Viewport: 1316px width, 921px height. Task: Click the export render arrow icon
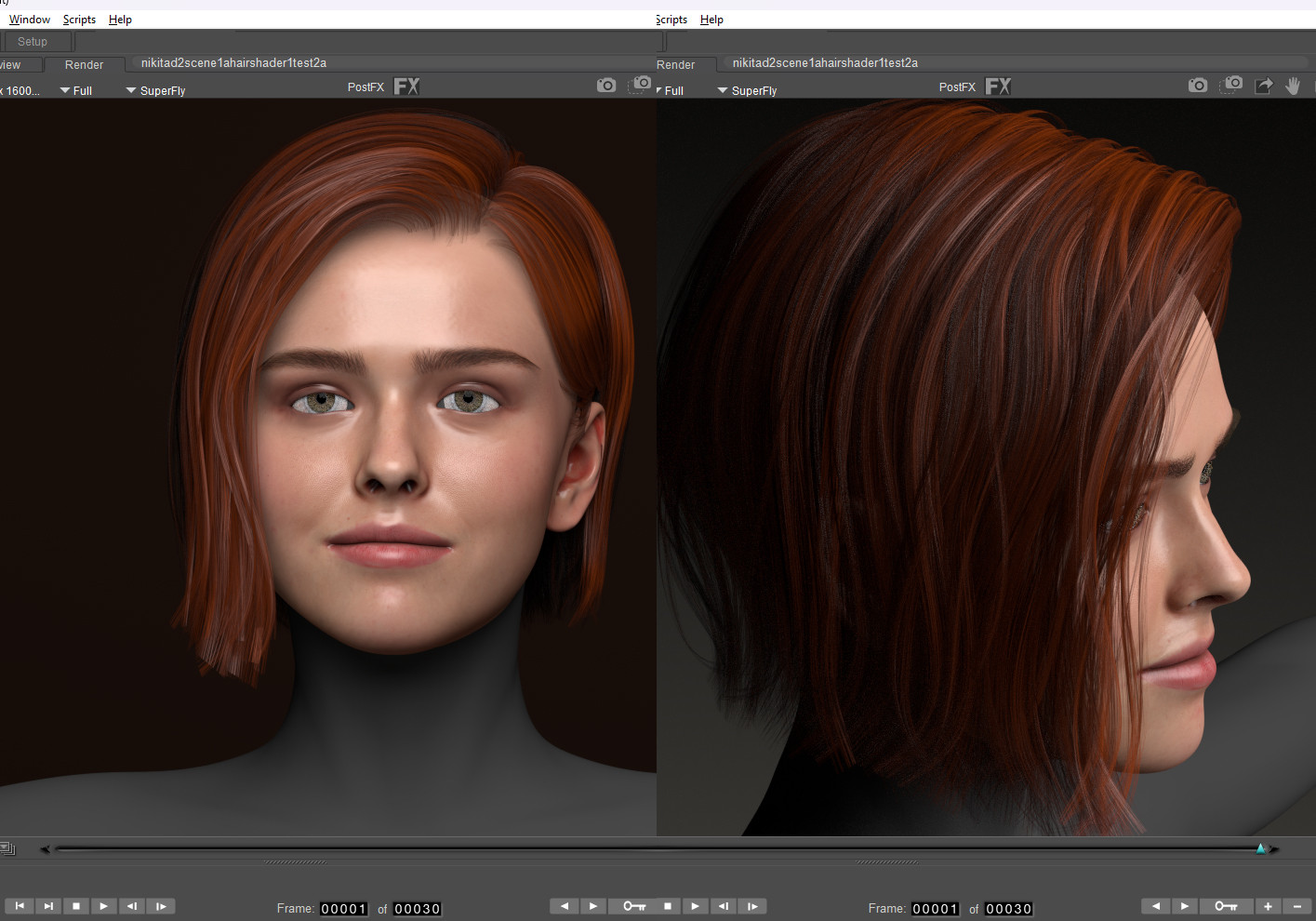coord(1264,86)
